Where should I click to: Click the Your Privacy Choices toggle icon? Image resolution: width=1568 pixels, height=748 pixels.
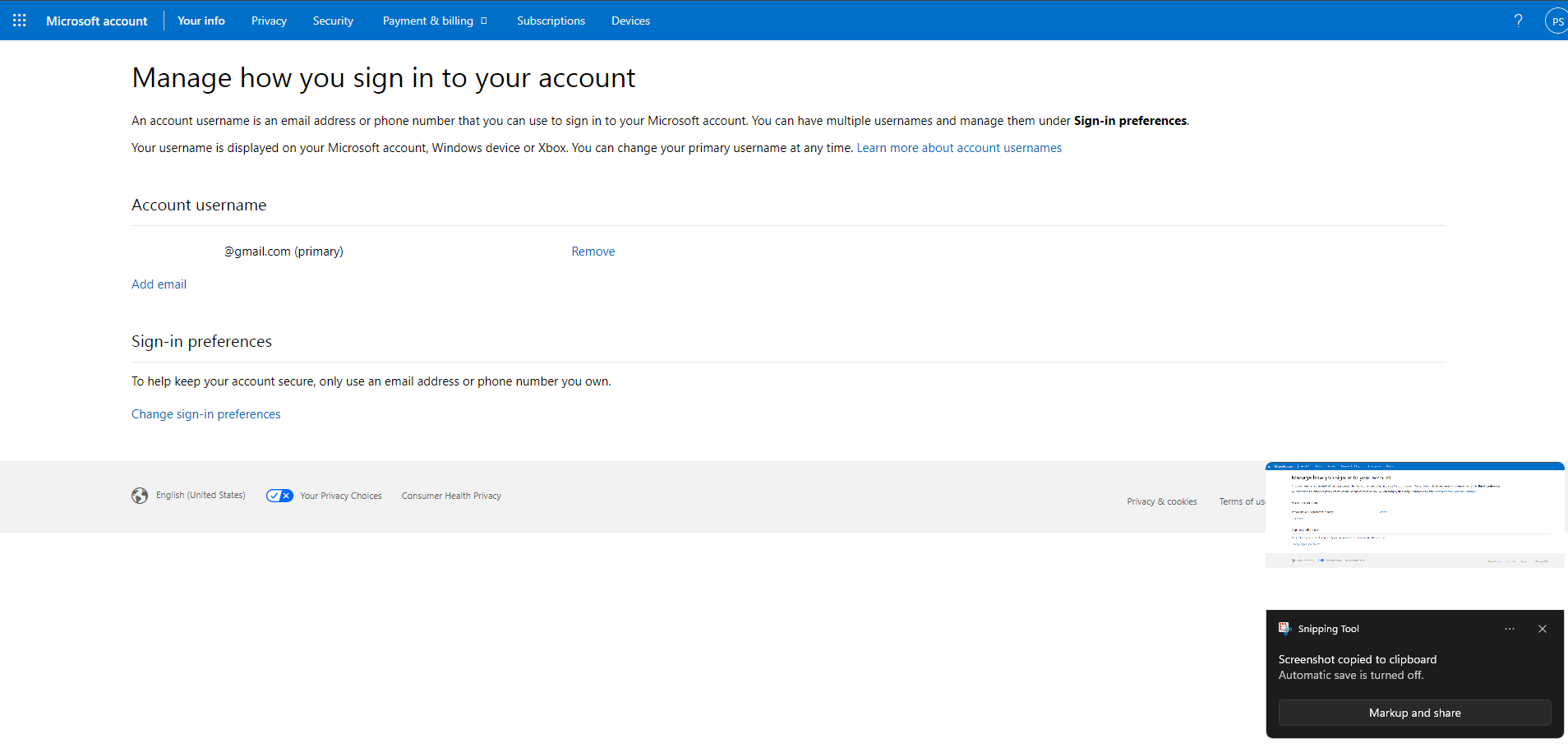point(279,496)
